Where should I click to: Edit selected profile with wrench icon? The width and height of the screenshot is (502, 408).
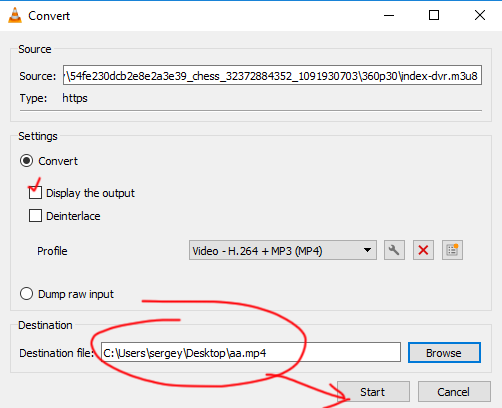click(x=394, y=250)
